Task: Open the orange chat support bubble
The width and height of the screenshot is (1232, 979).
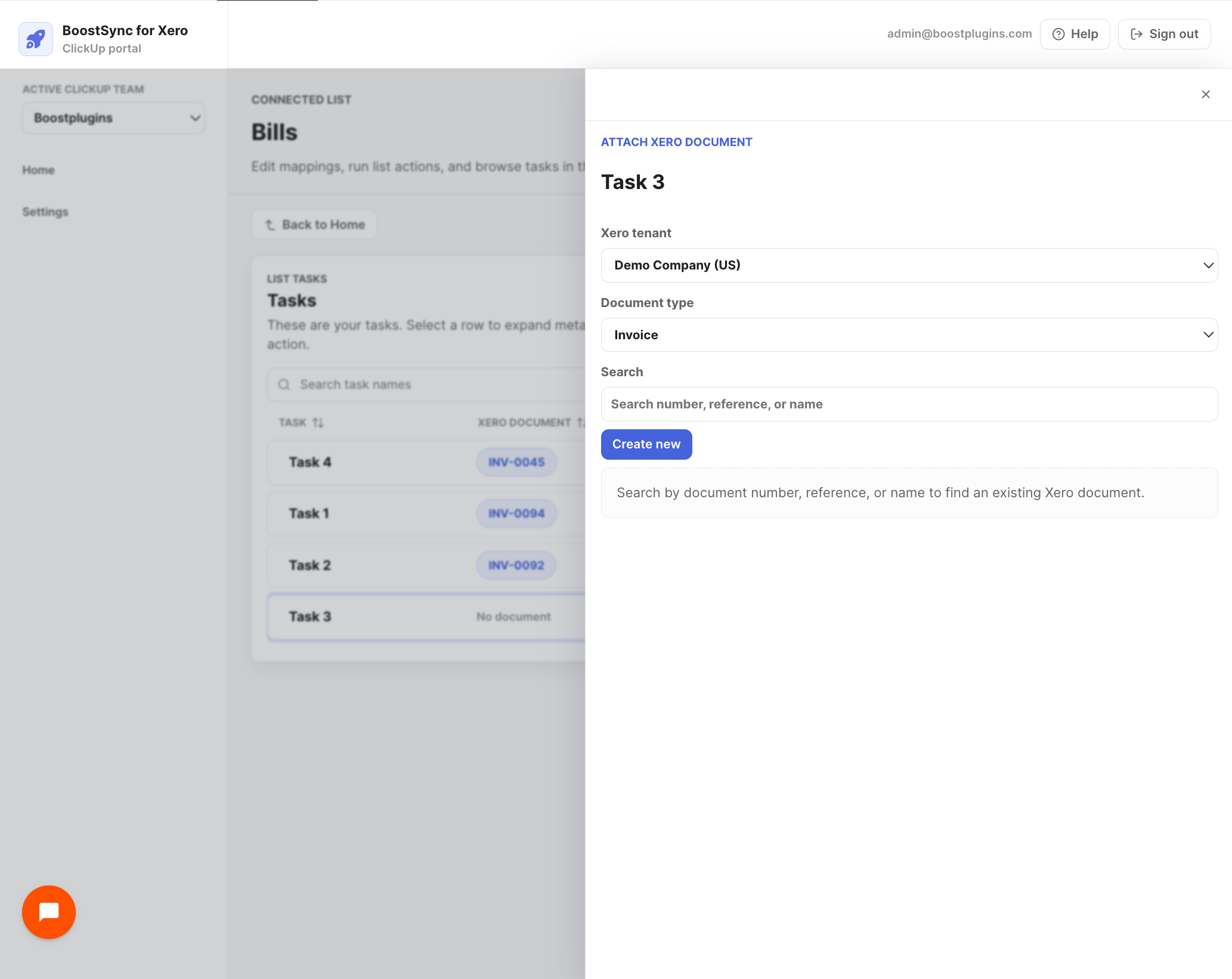Action: 49,912
